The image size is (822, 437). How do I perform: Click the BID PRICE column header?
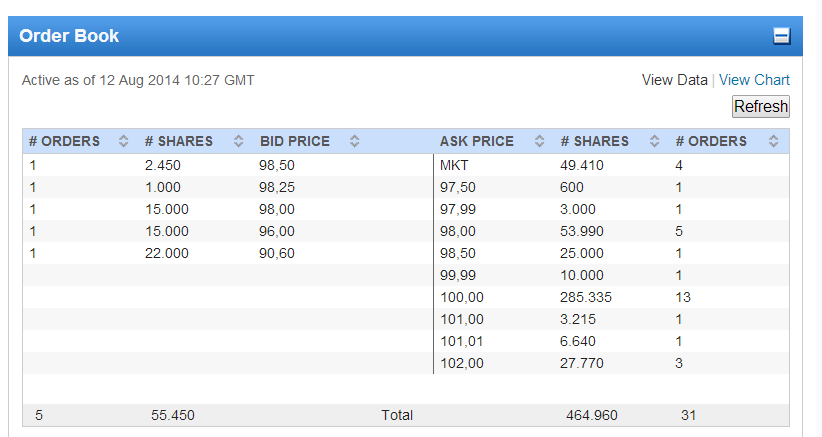pyautogui.click(x=294, y=142)
